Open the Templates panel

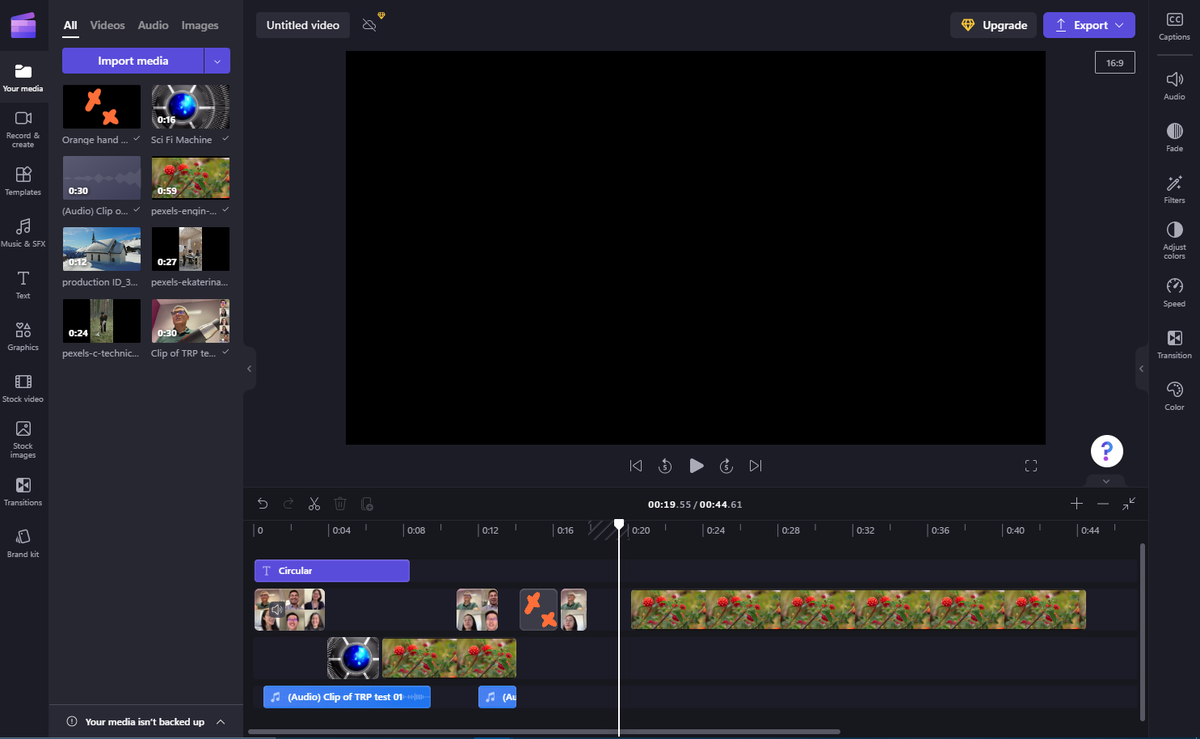coord(23,182)
